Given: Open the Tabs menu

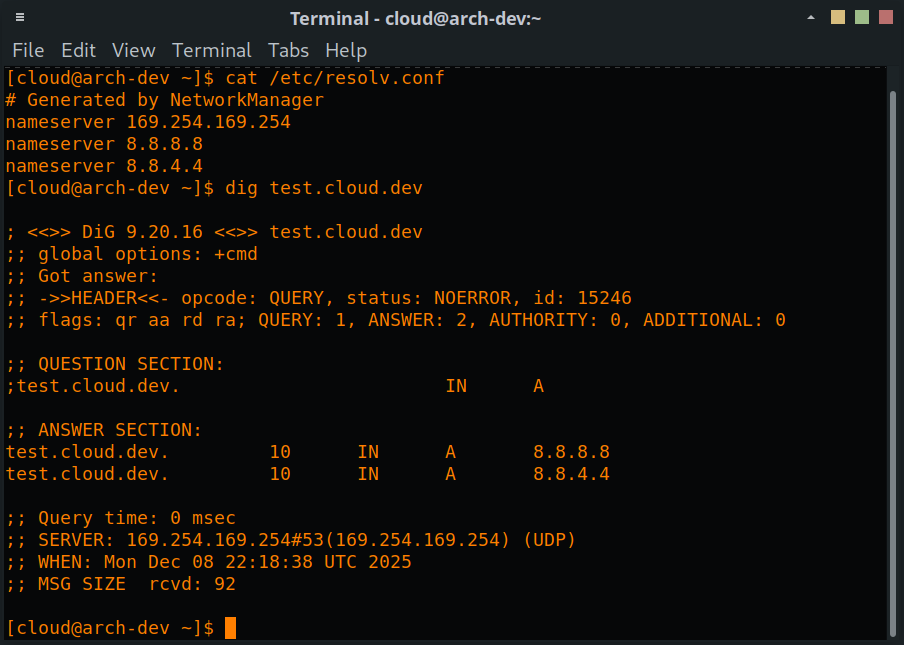Looking at the screenshot, I should point(288,50).
